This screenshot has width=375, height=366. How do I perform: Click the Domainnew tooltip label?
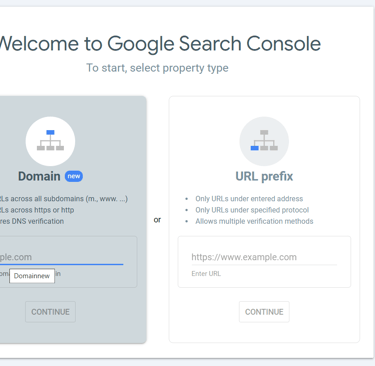point(32,276)
